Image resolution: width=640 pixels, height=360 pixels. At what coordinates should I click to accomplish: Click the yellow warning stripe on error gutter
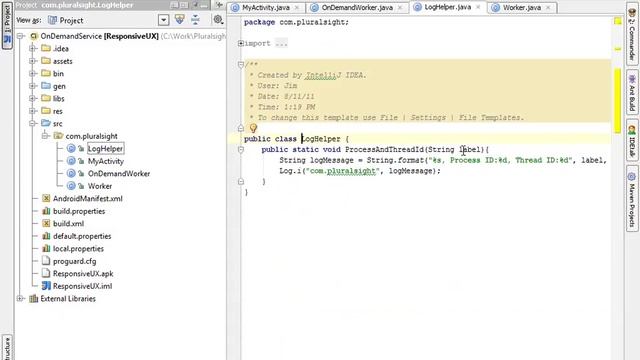pos(618,100)
